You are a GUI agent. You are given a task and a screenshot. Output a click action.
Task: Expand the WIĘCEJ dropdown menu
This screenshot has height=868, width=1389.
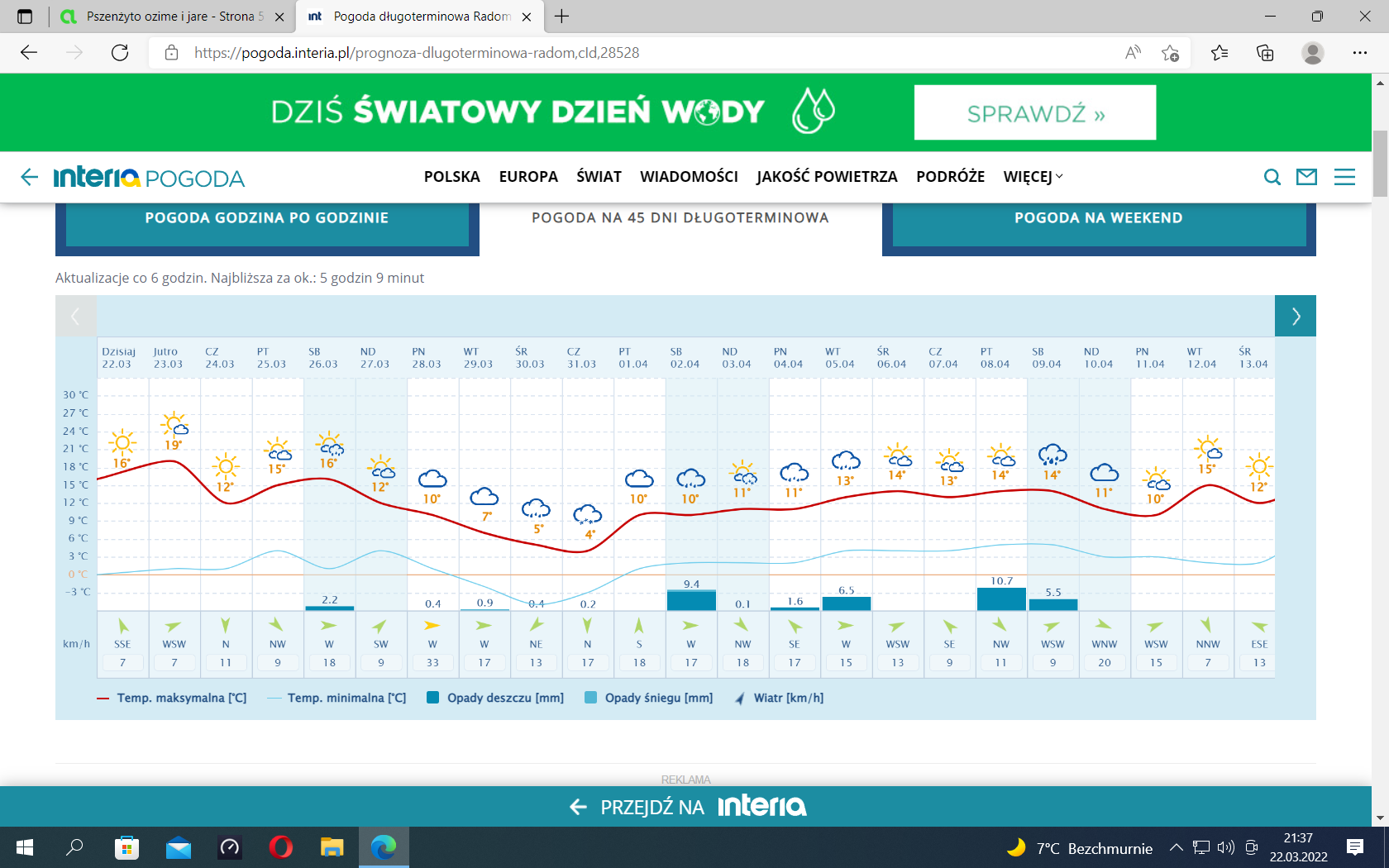coord(1033,177)
